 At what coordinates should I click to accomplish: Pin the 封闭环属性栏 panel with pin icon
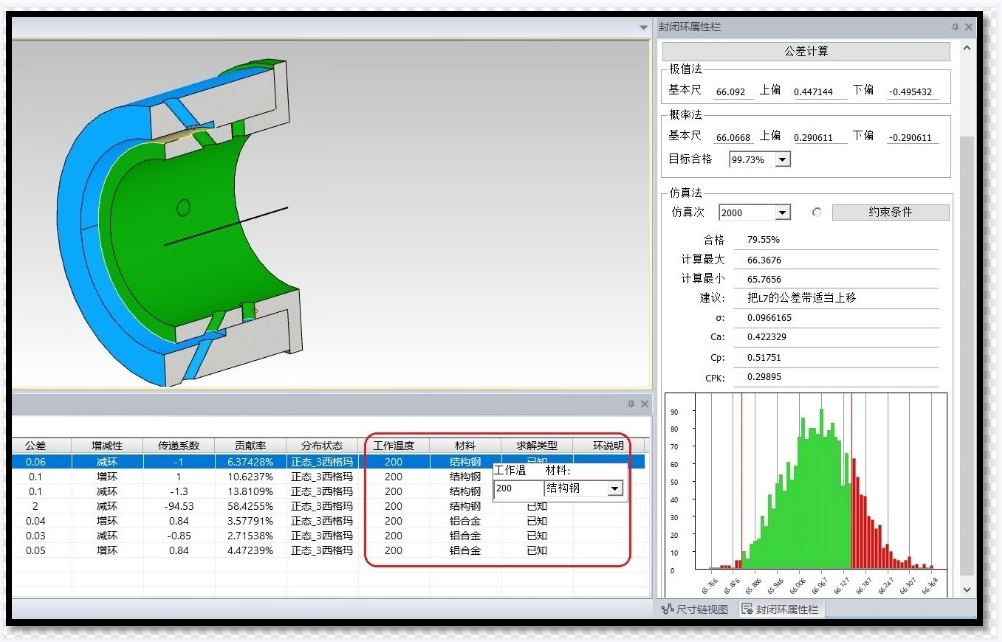[955, 27]
